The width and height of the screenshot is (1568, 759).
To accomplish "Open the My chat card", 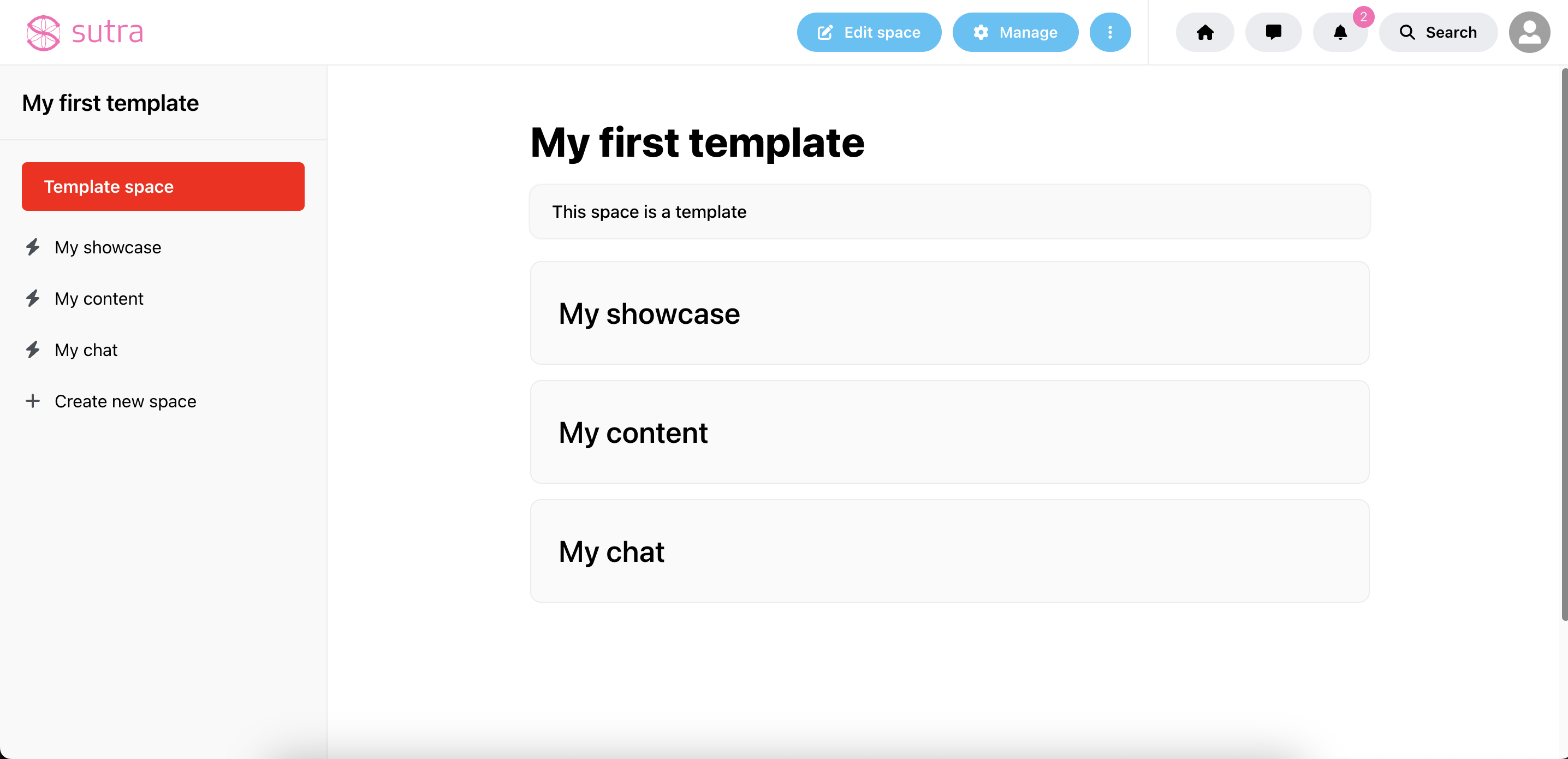I will [x=949, y=552].
